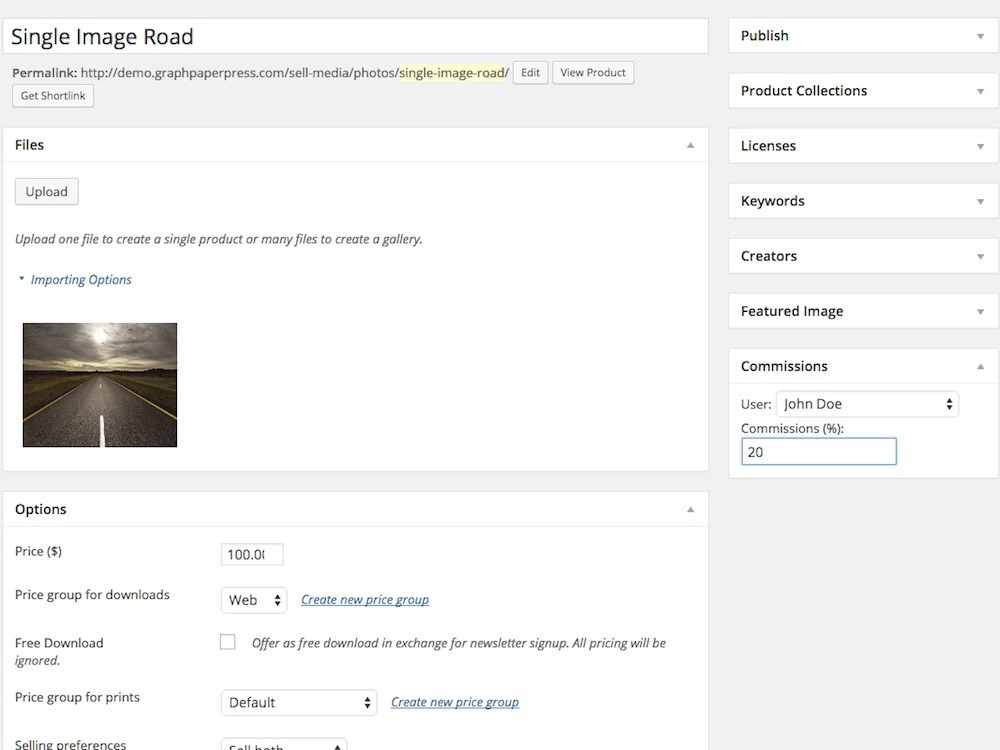Click the road image thumbnail
1000x750 pixels.
(x=100, y=385)
